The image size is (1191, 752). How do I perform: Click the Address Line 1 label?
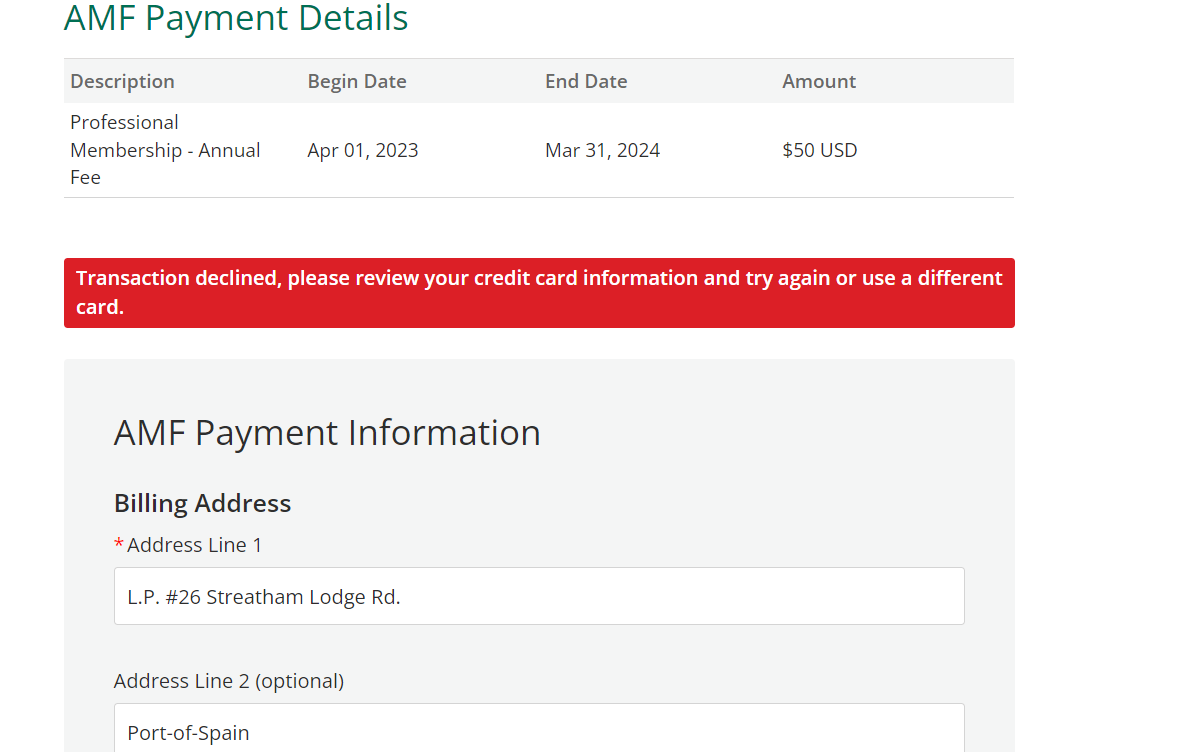point(194,545)
